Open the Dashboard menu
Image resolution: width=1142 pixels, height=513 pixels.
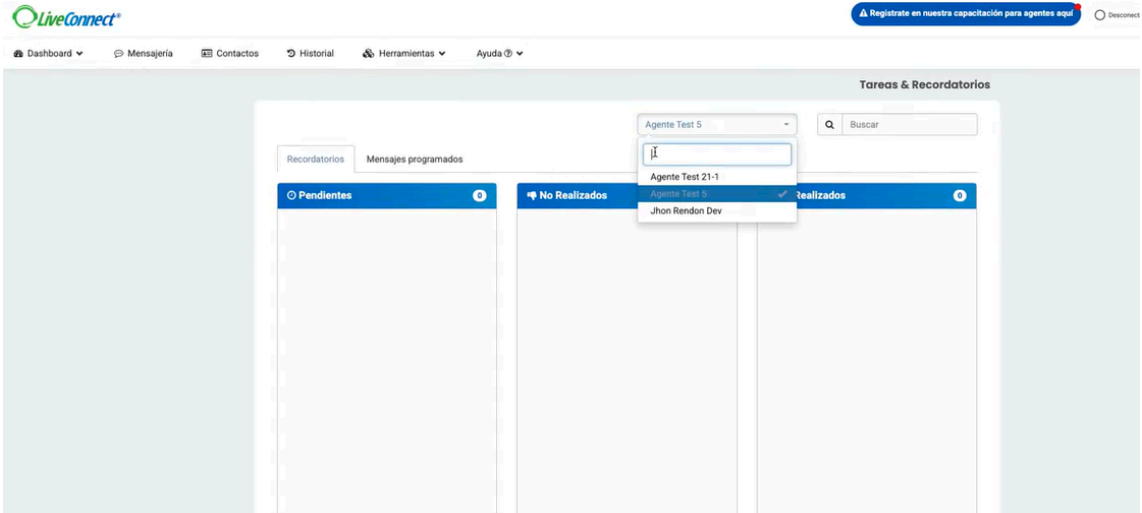[x=48, y=53]
